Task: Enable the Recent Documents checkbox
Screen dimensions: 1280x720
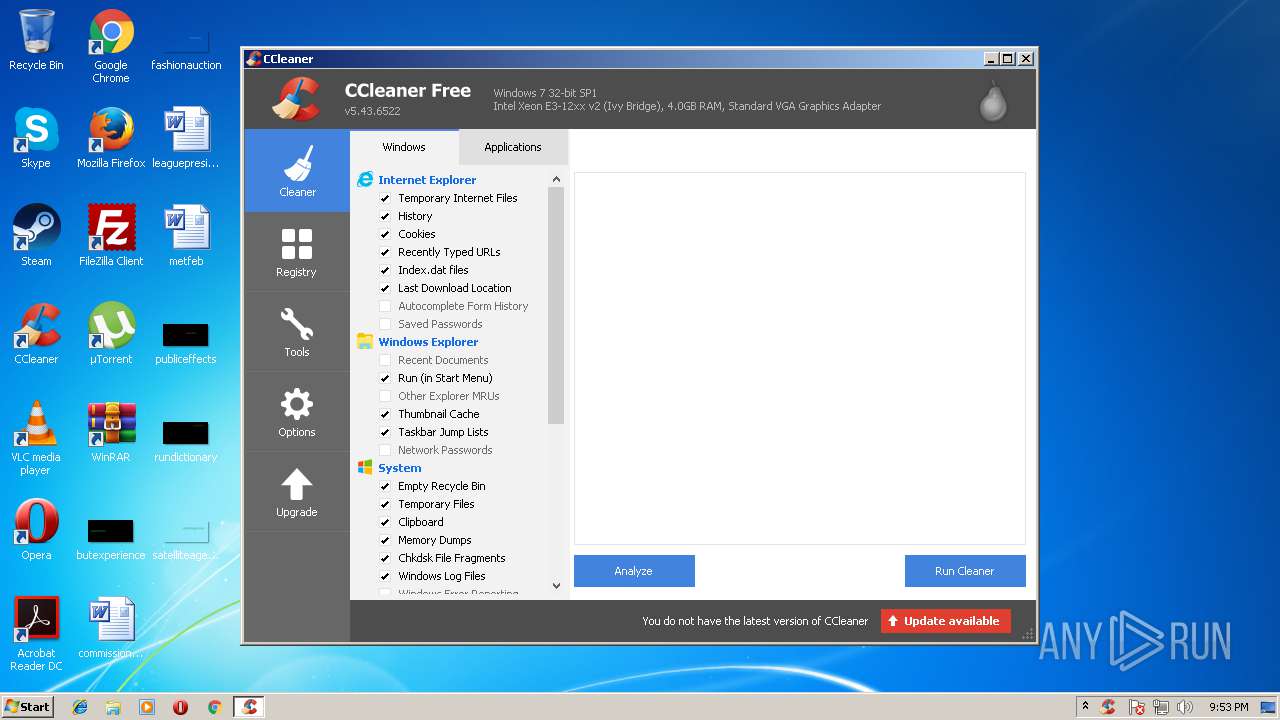Action: (x=385, y=360)
